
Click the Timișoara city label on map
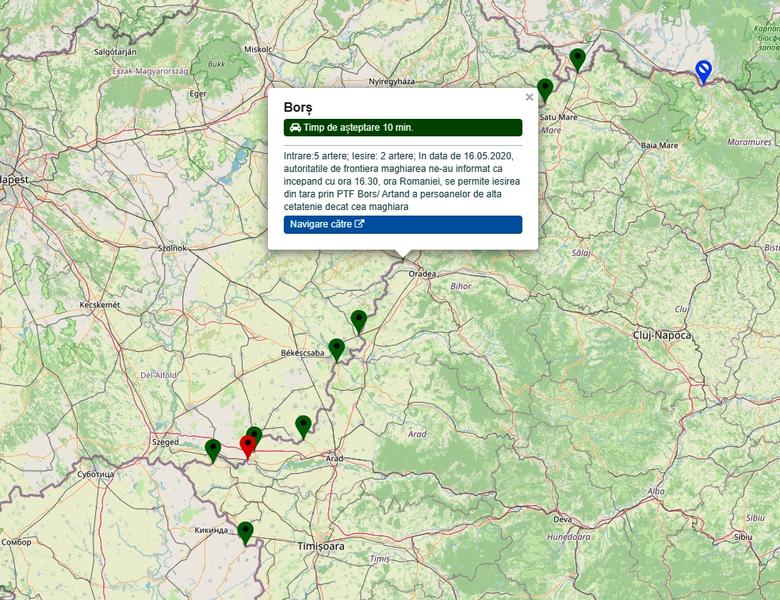(320, 547)
